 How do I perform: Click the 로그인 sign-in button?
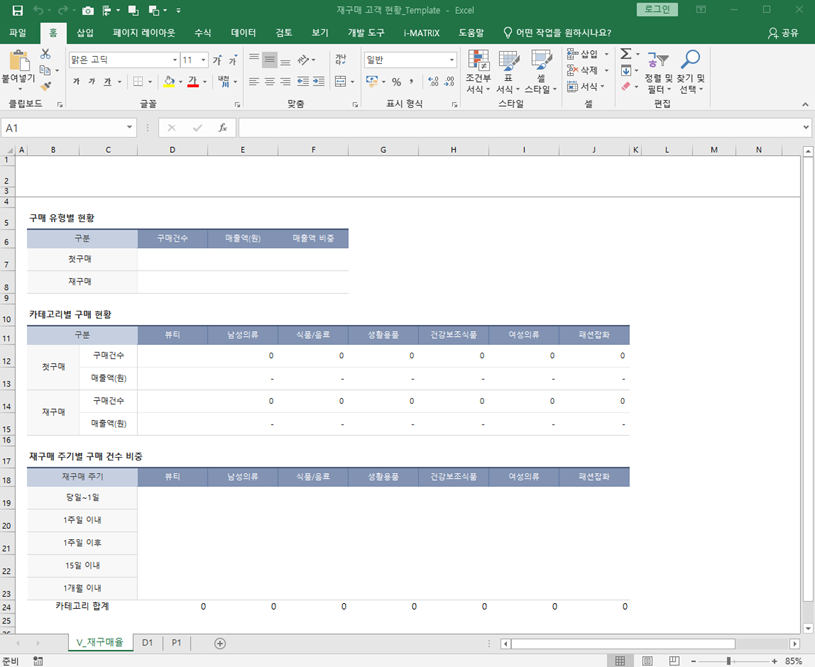tap(656, 10)
